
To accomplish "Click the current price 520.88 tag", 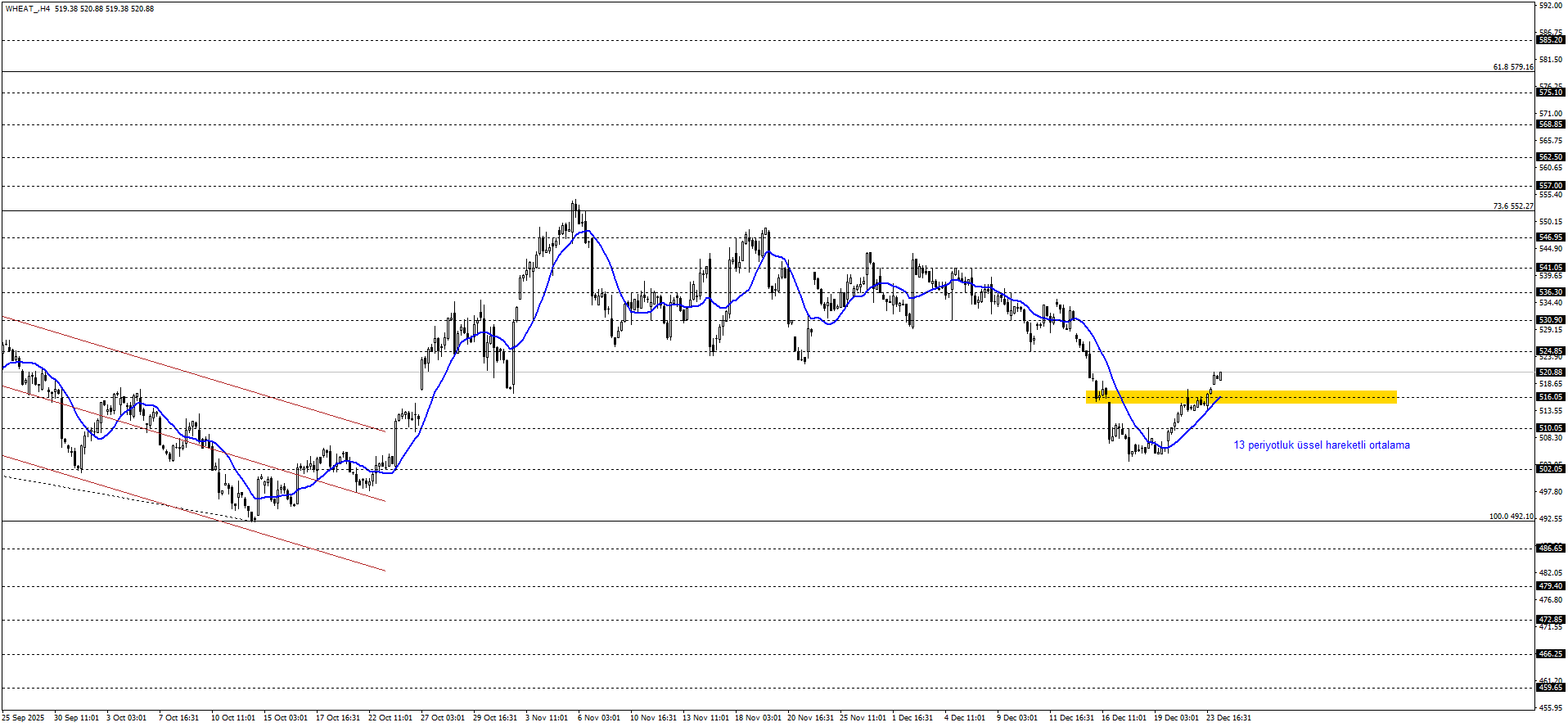I will pos(1551,373).
